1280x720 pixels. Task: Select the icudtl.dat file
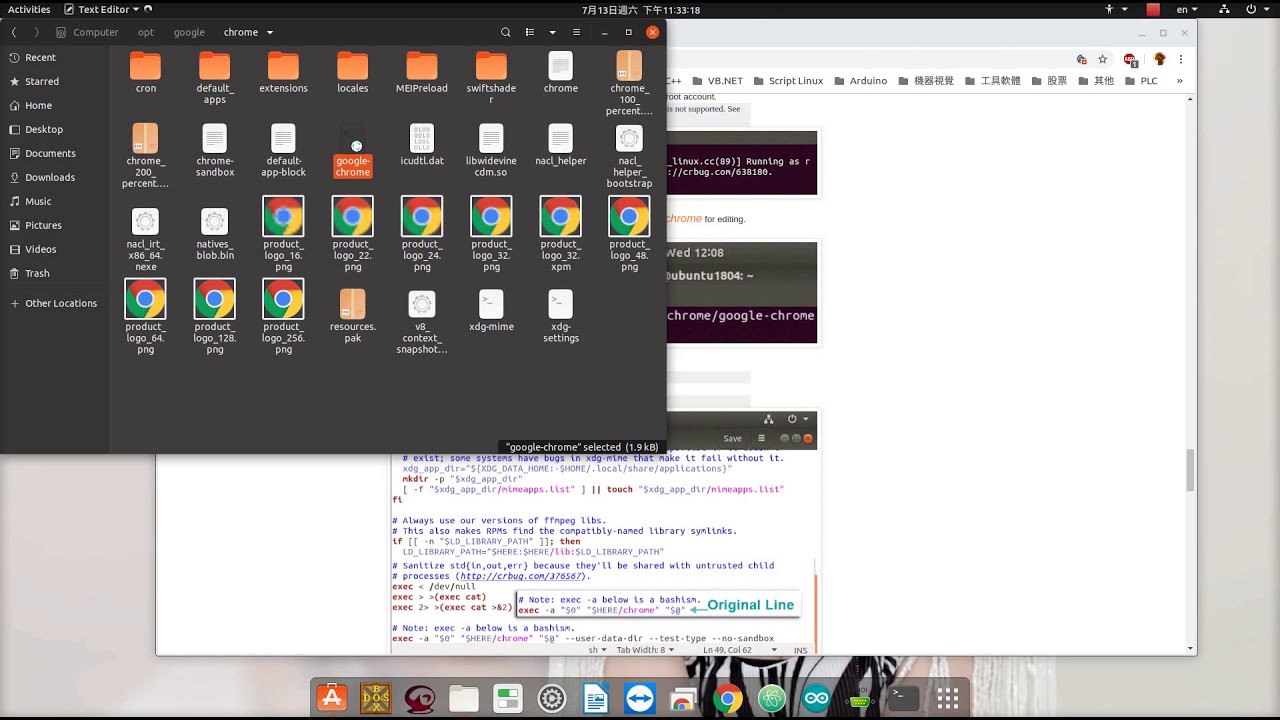422,145
